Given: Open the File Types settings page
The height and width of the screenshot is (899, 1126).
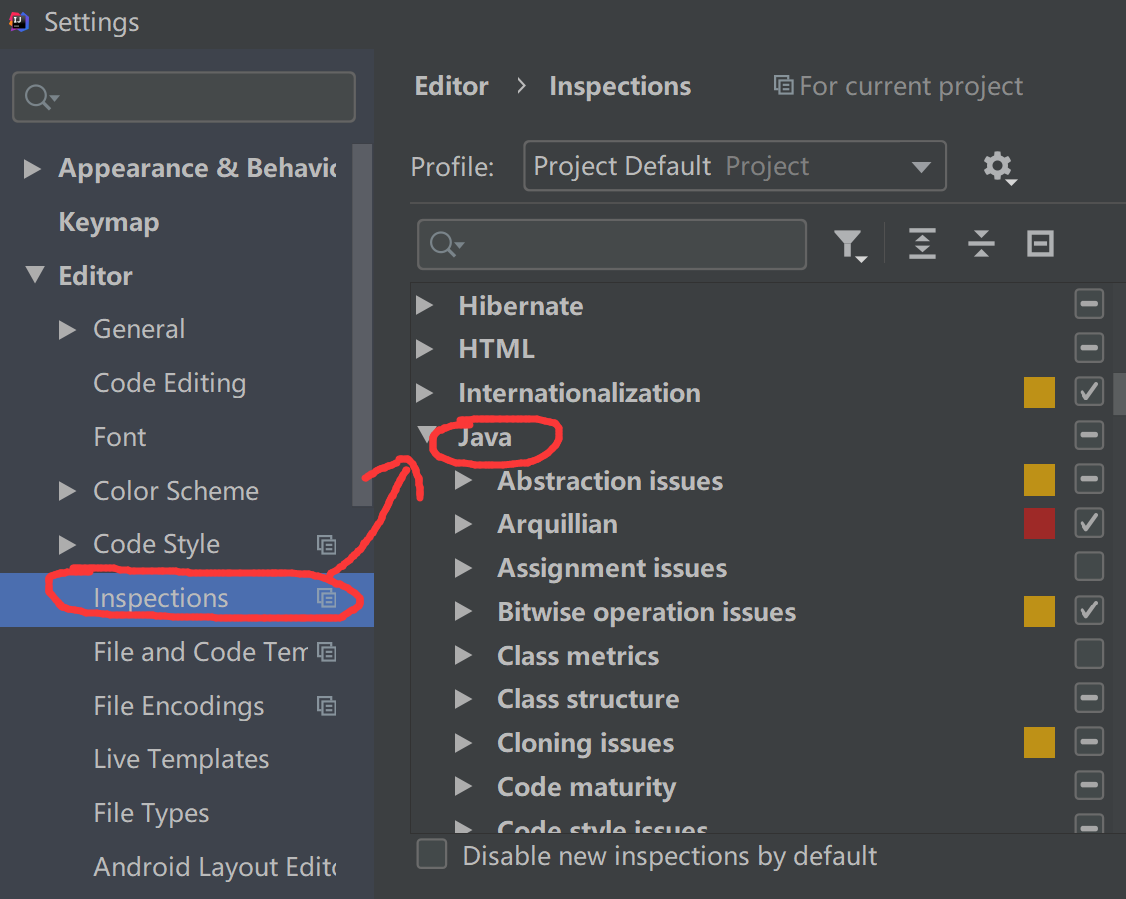Looking at the screenshot, I should coord(151,814).
